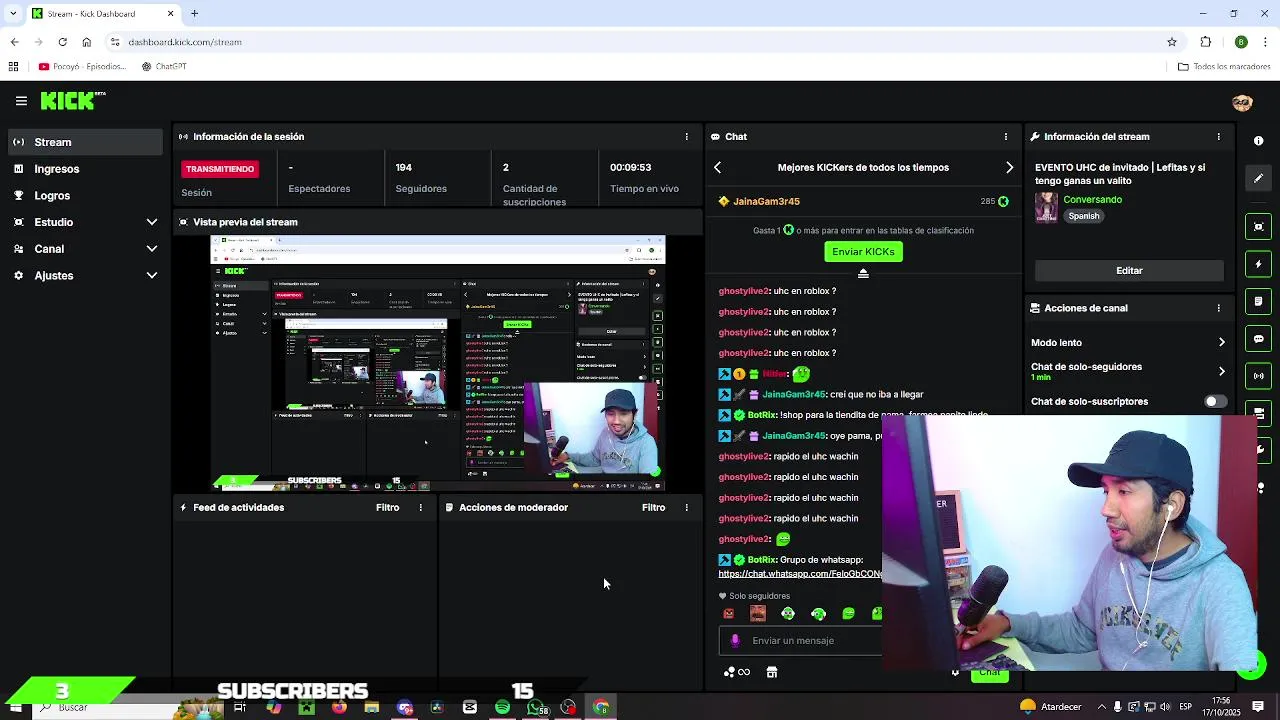Open the Filtro in Feed de actividades
Screen dimensions: 1280x720
click(x=387, y=508)
